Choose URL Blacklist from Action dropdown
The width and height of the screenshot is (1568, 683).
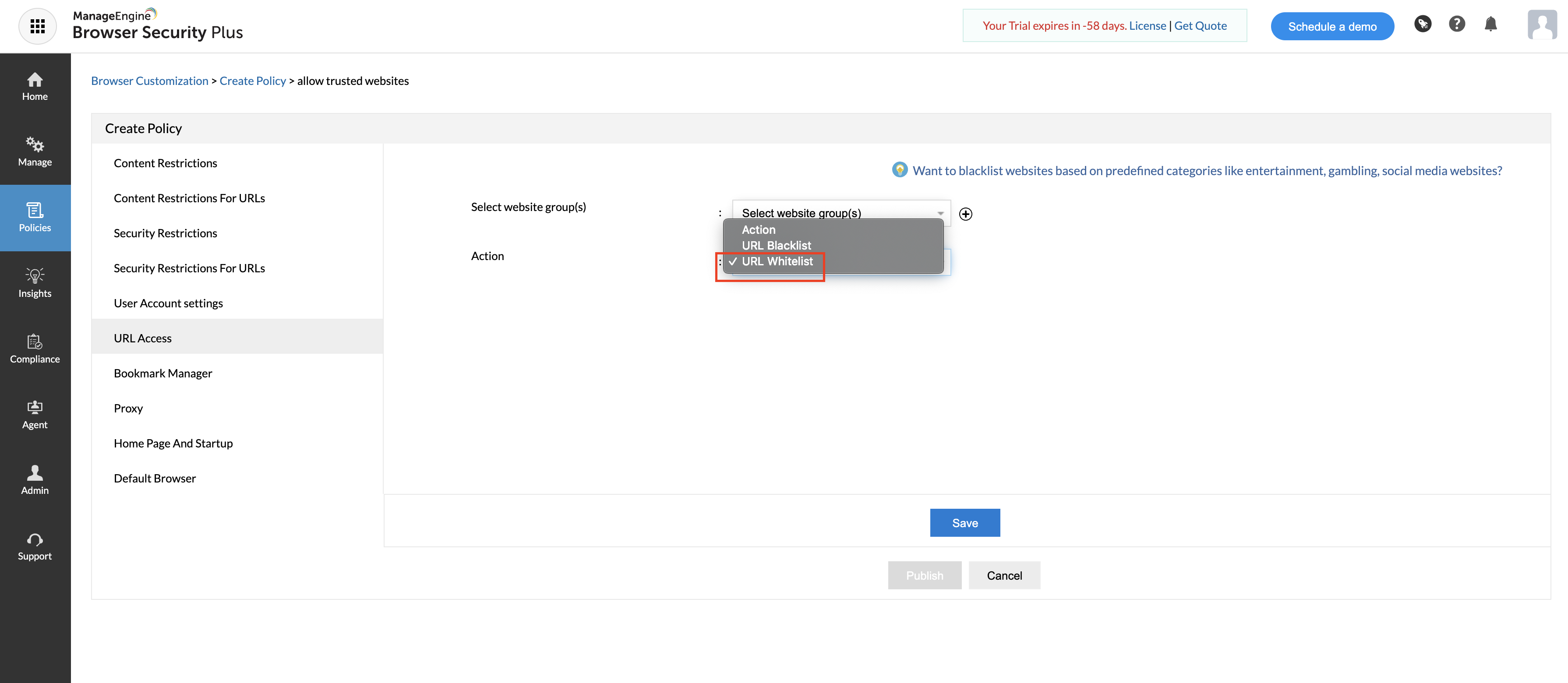pos(776,246)
